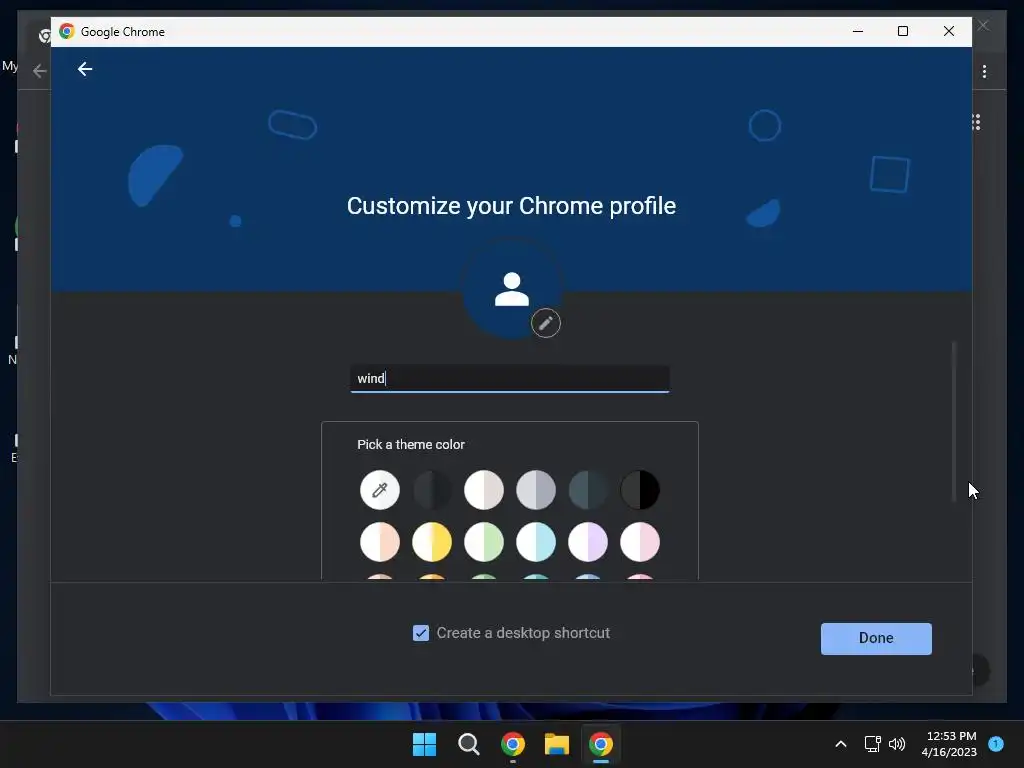This screenshot has height=768, width=1024.
Task: Switch to active Chrome taskbar icon
Action: coord(601,744)
